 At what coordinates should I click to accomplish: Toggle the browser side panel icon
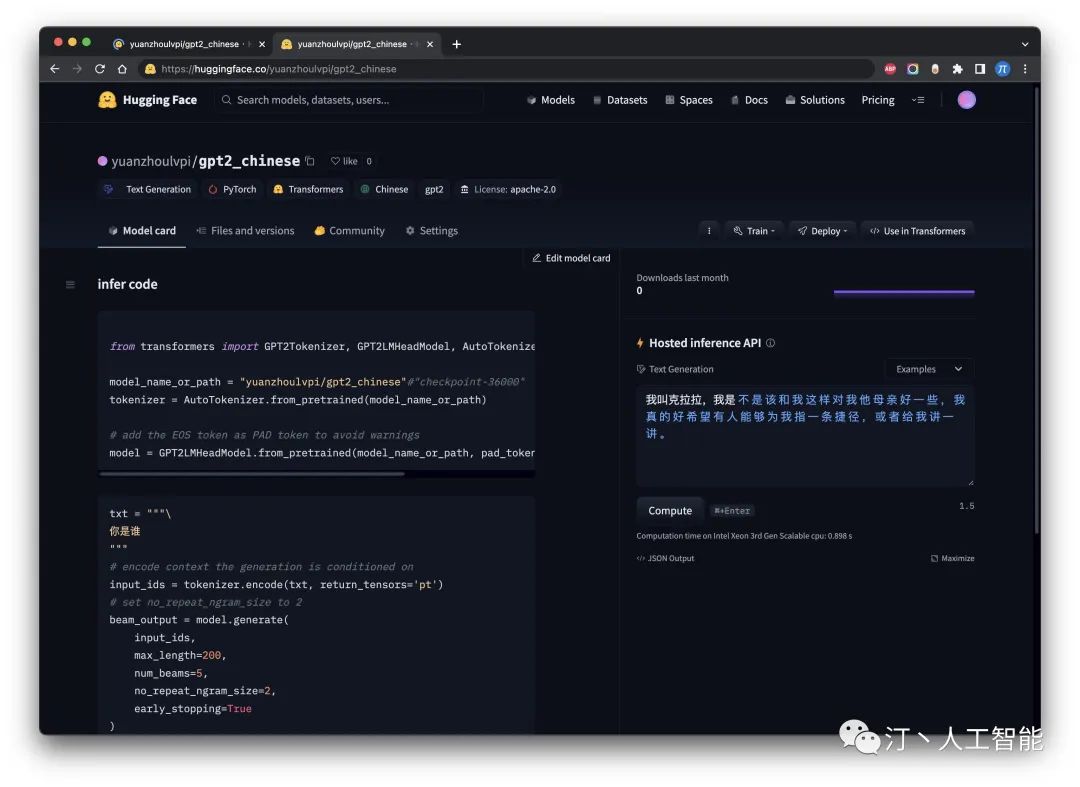979,69
